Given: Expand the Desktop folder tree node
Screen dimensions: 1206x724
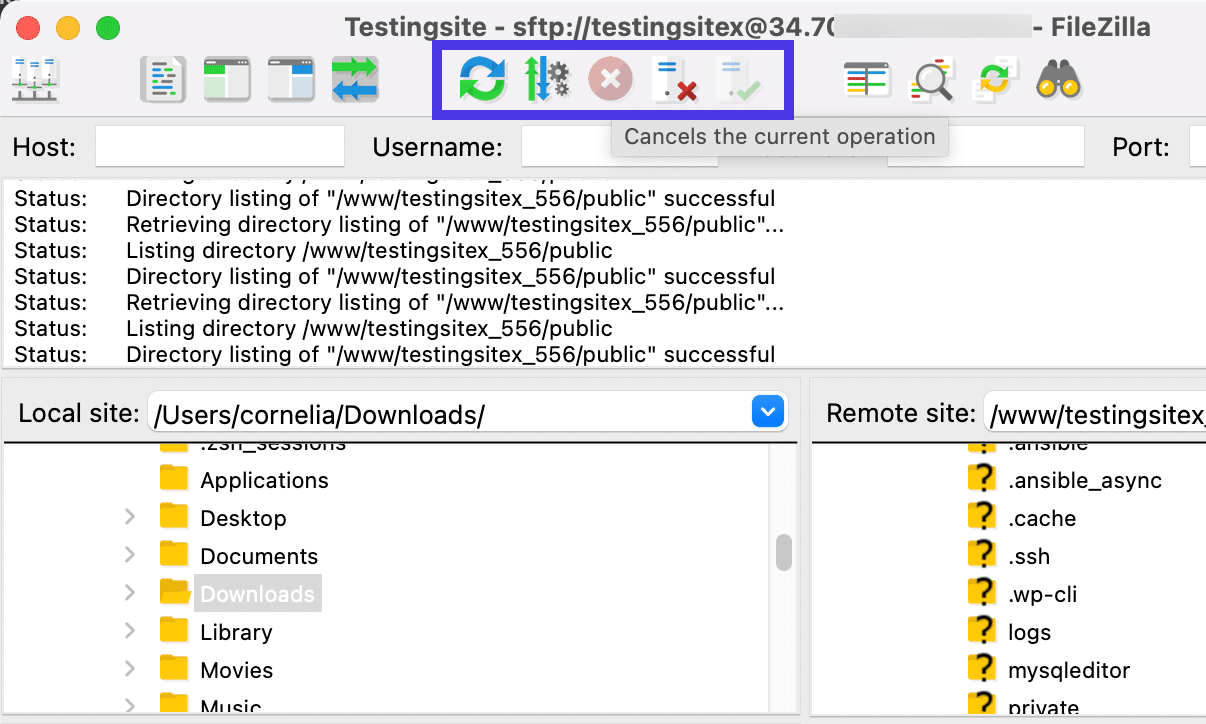Looking at the screenshot, I should click(x=129, y=518).
